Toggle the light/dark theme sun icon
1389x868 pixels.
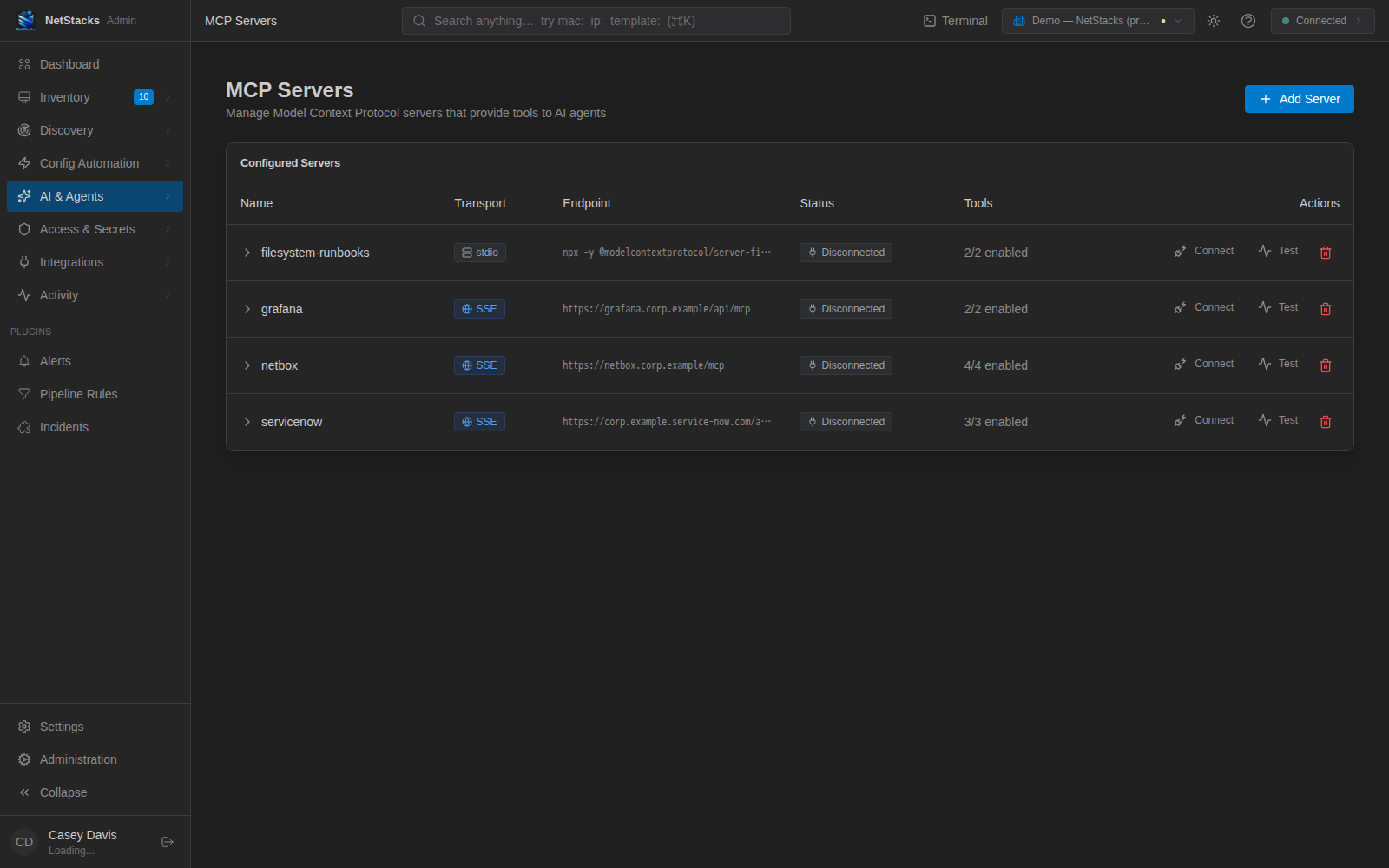click(1214, 21)
